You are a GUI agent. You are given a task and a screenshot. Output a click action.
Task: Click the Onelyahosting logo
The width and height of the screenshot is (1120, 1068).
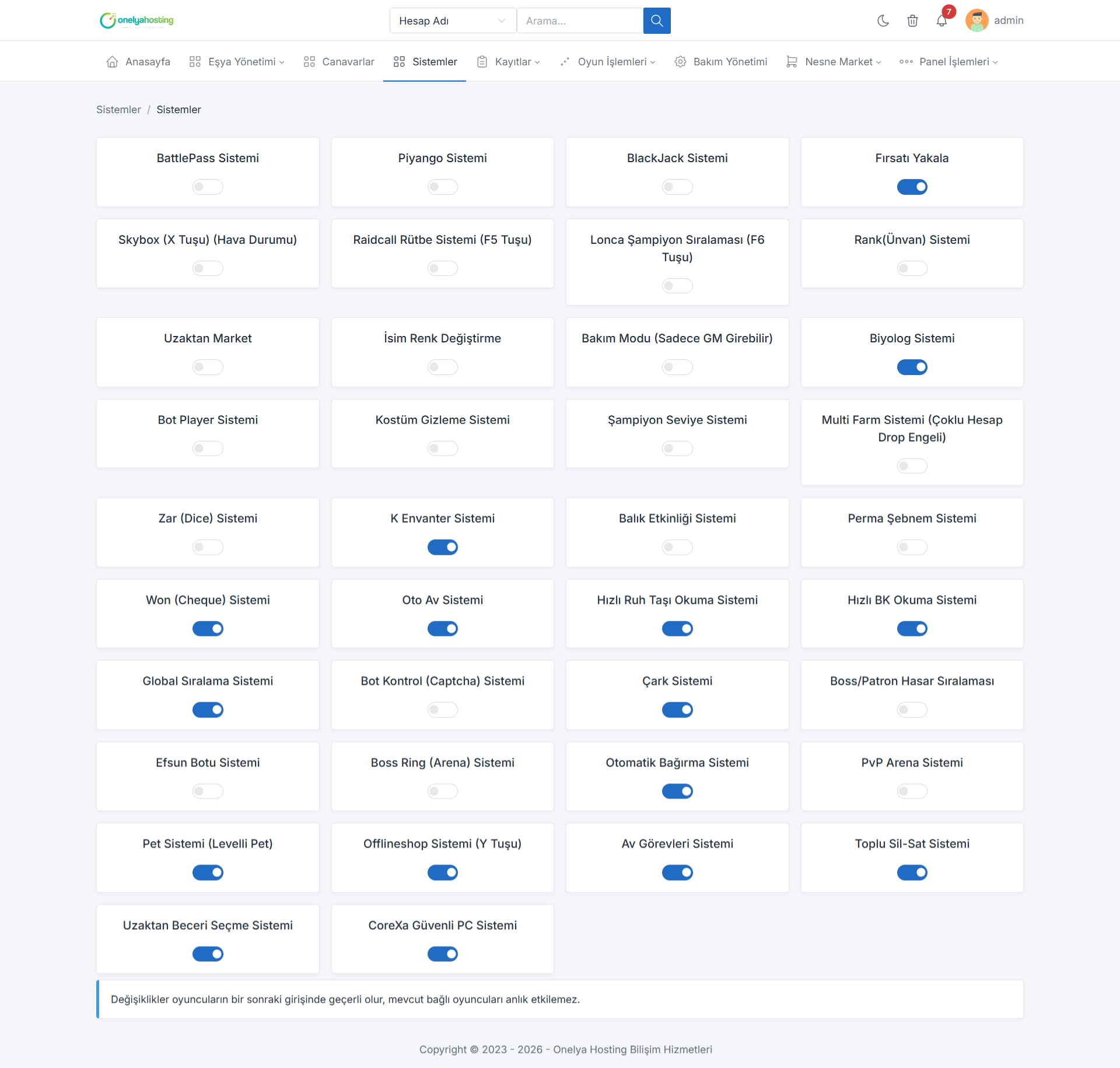pyautogui.click(x=136, y=20)
